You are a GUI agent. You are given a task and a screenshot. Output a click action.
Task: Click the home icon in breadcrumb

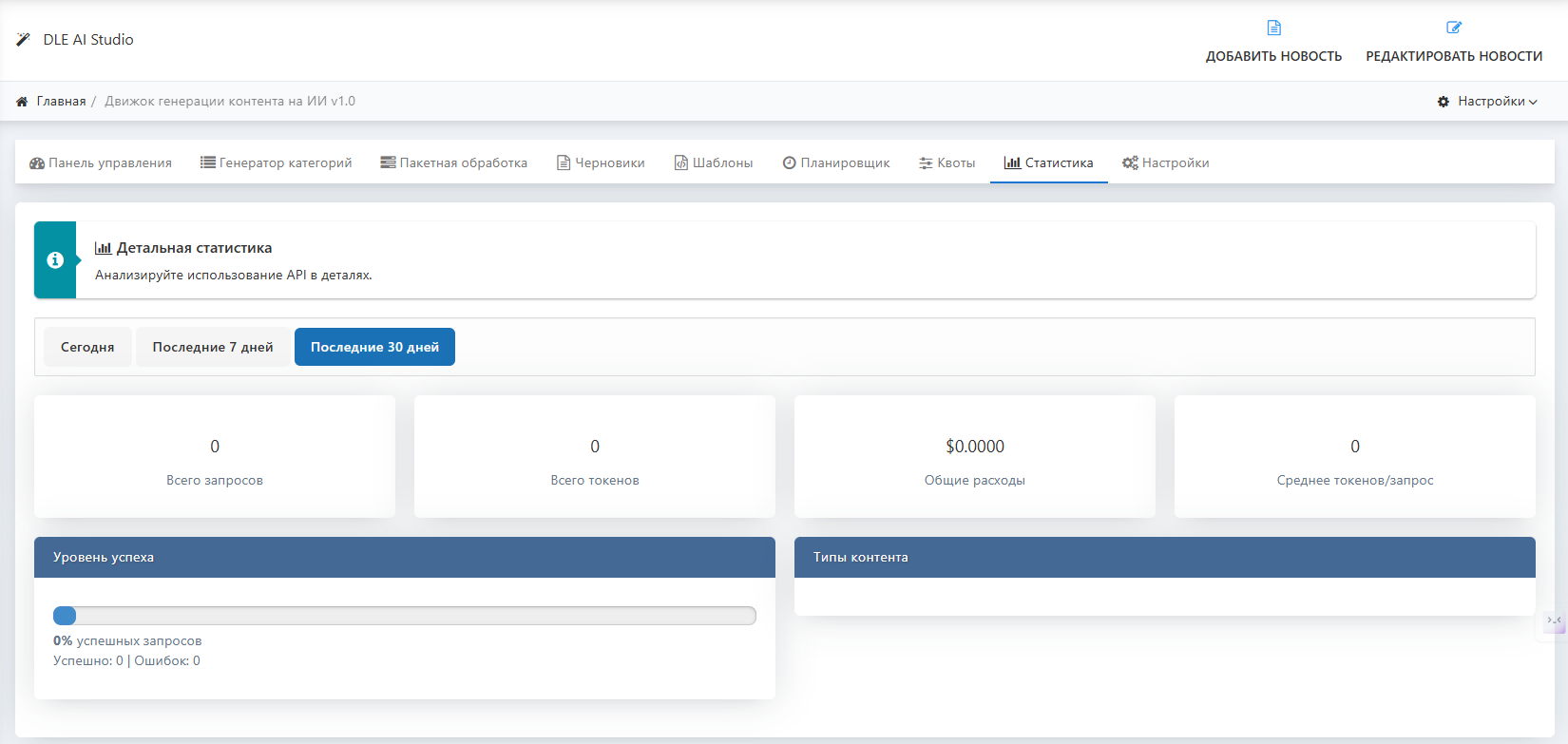point(22,102)
